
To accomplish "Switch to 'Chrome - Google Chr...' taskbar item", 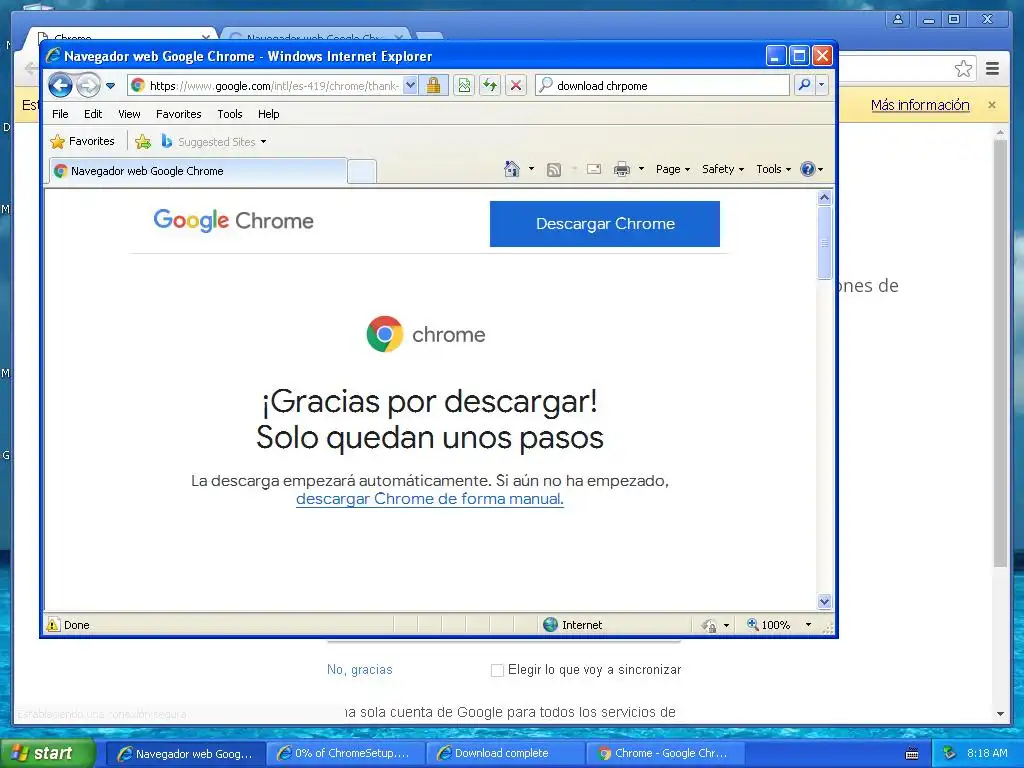I will [x=665, y=754].
